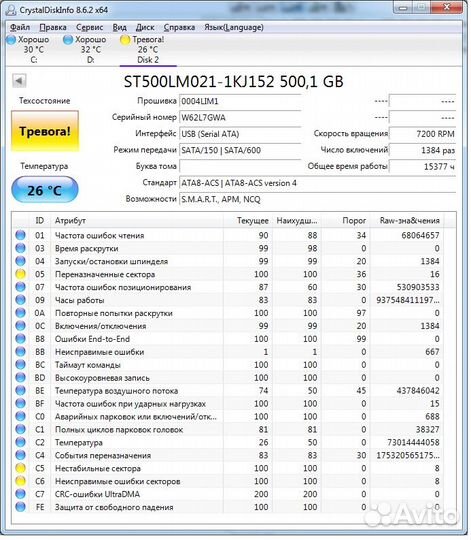The image size is (471, 540).
Task: Click the Возможности field S.M.A.R.T., APM, NCQ
Action: [317, 199]
